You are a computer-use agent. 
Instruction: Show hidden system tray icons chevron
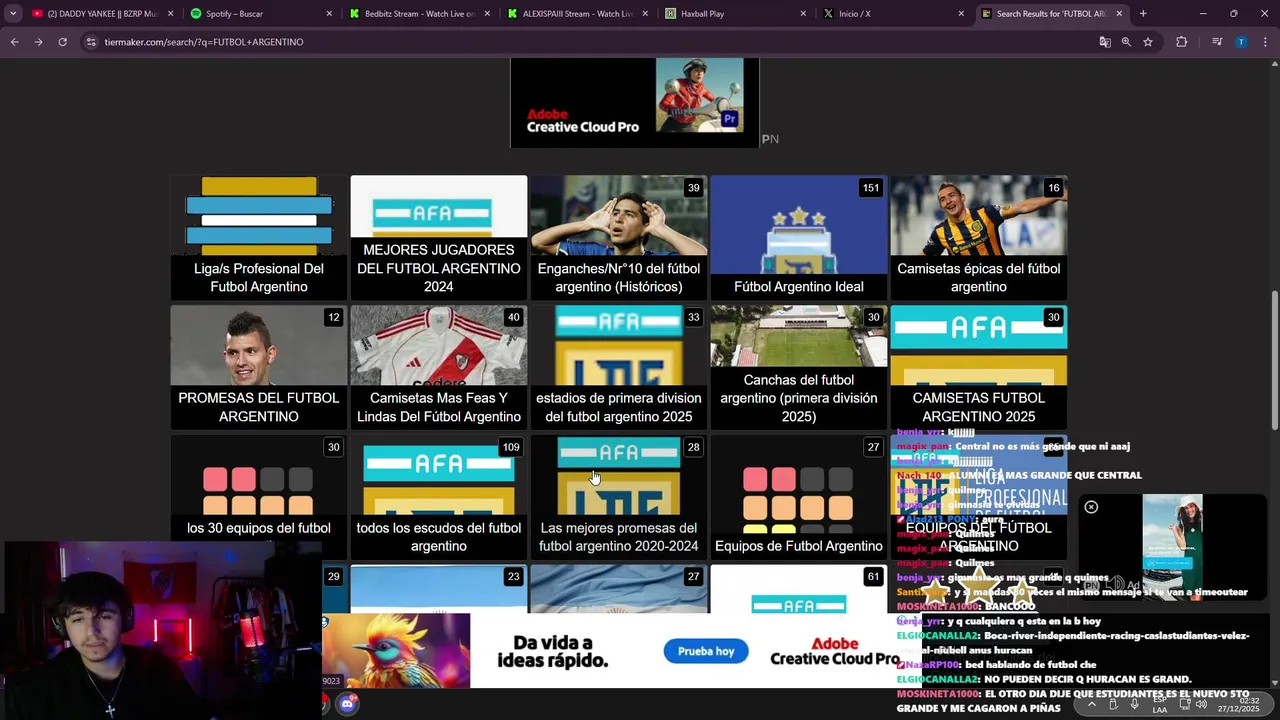[x=1091, y=704]
